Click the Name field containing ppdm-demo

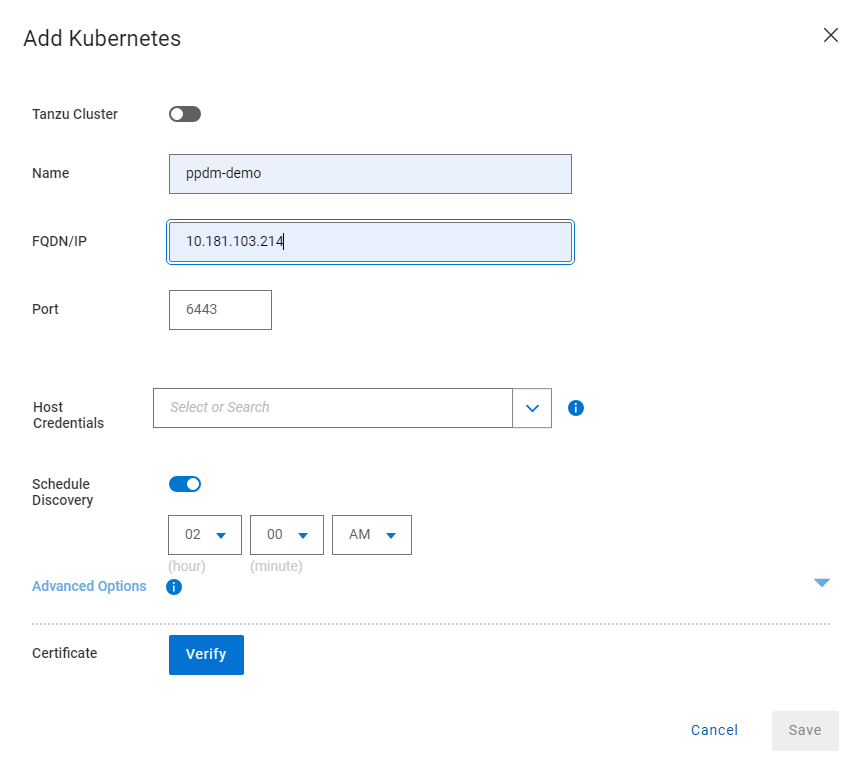(x=370, y=173)
